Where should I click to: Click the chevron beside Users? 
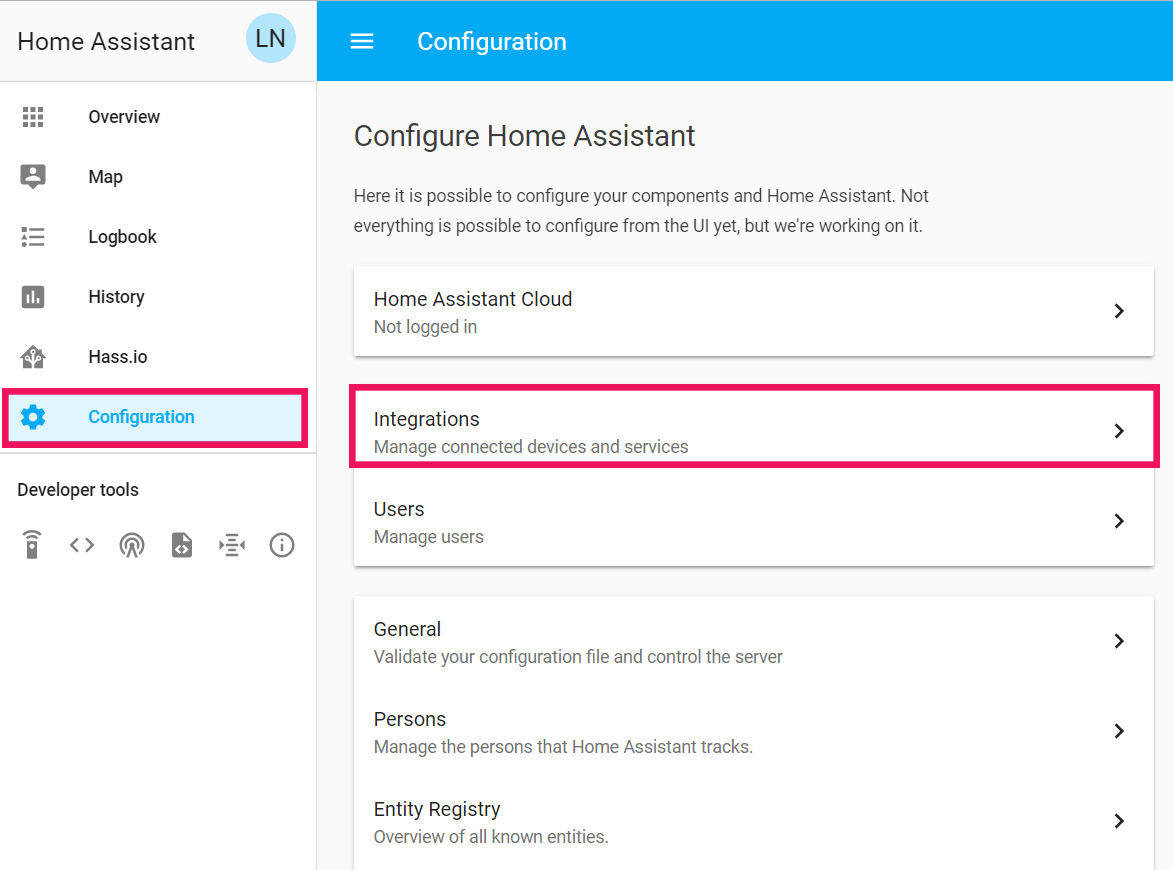(1119, 521)
